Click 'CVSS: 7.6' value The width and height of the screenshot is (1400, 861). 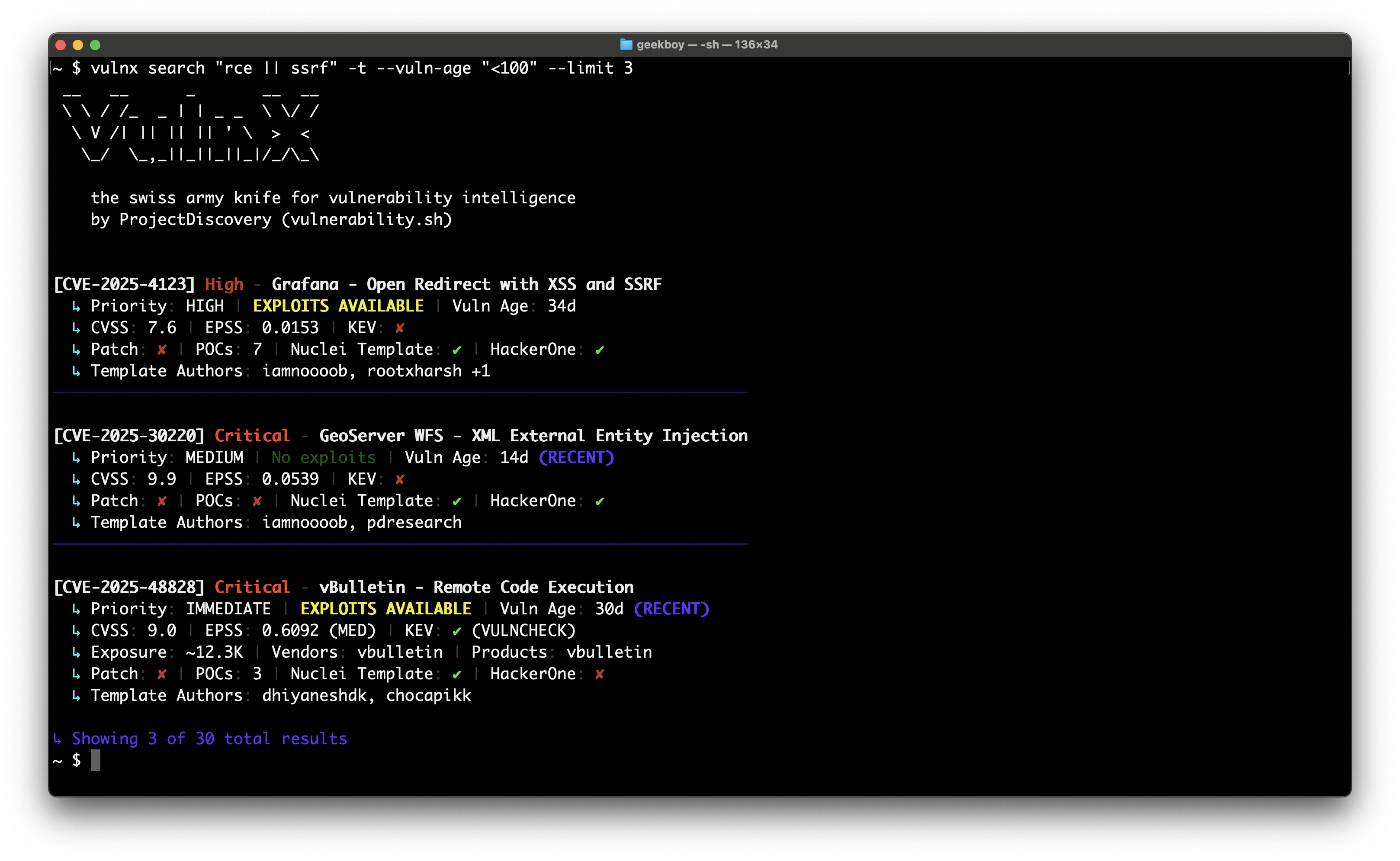tap(133, 328)
